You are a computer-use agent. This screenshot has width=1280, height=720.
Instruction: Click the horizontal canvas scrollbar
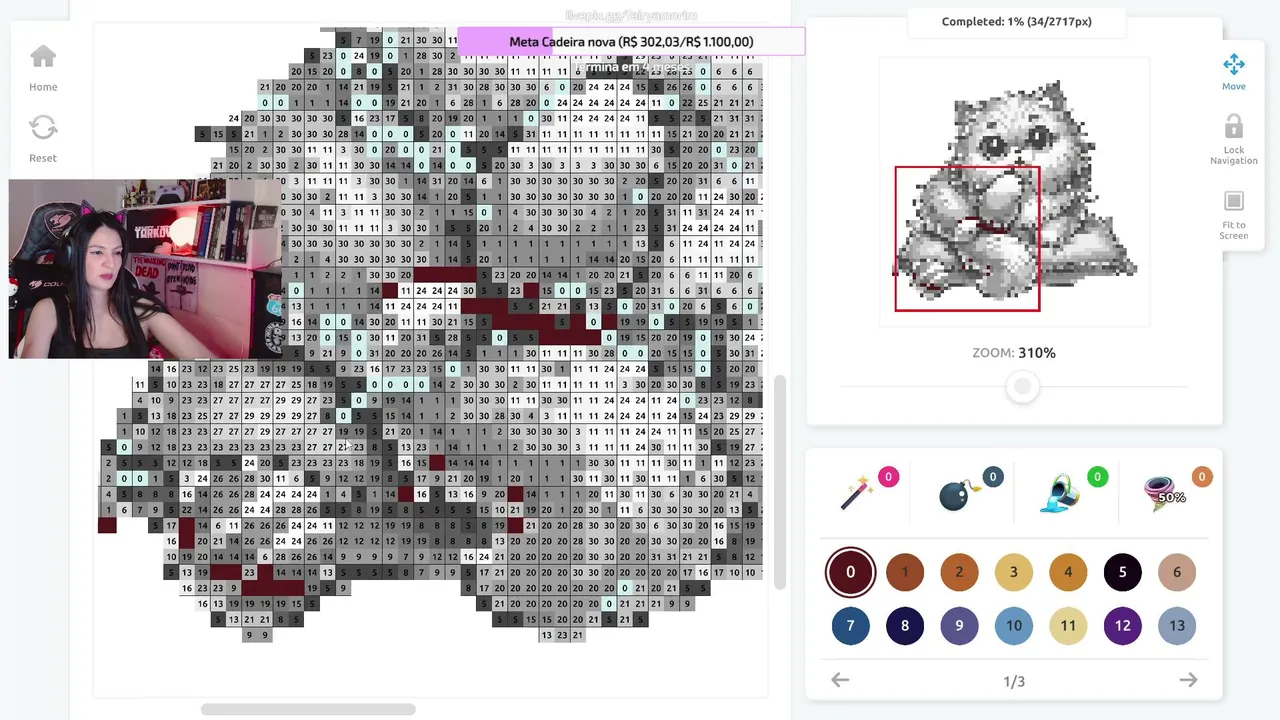coord(308,709)
